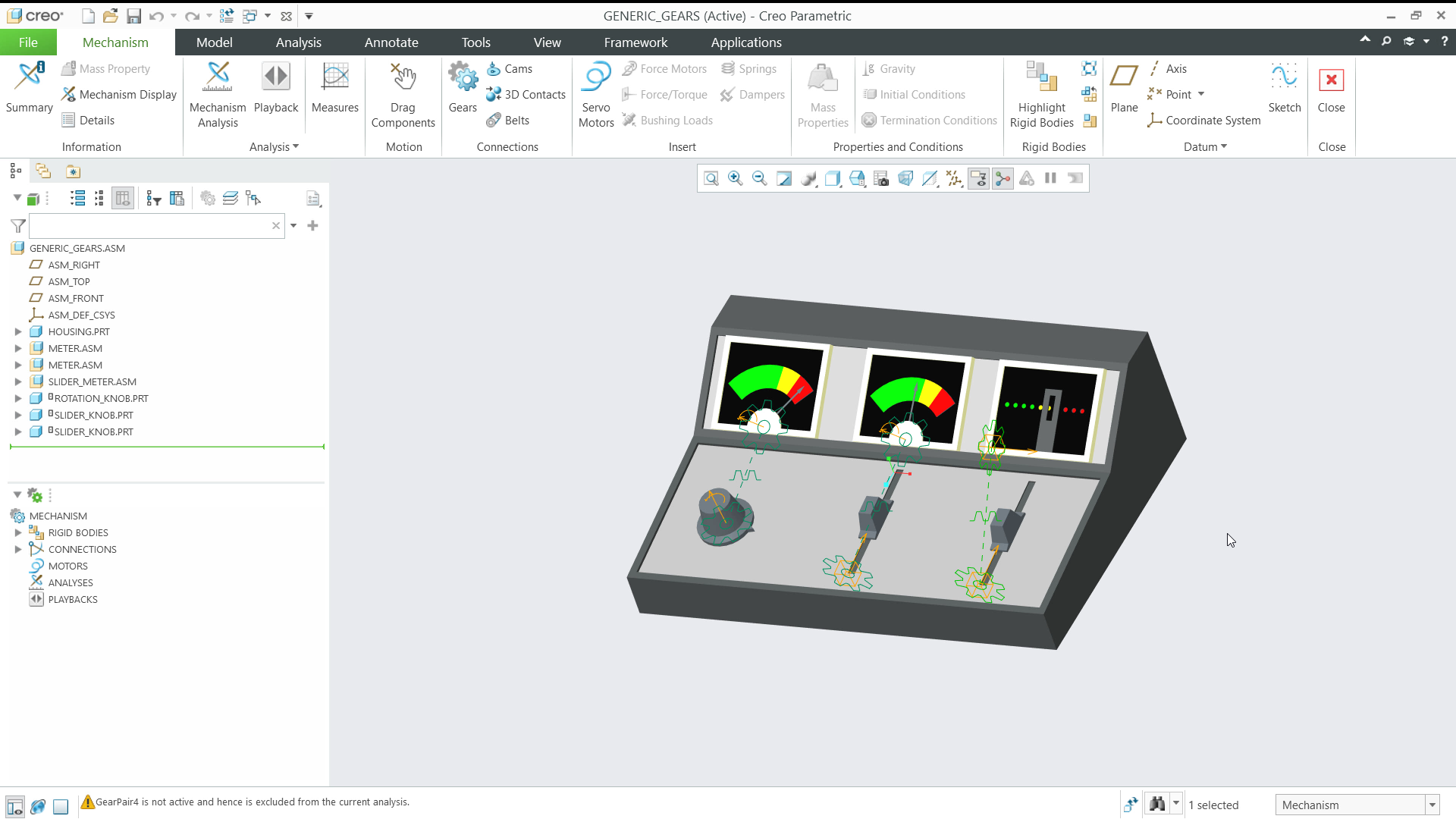Screen dimensions: 1456x819
Task: Create a Belts connection
Action: point(508,121)
